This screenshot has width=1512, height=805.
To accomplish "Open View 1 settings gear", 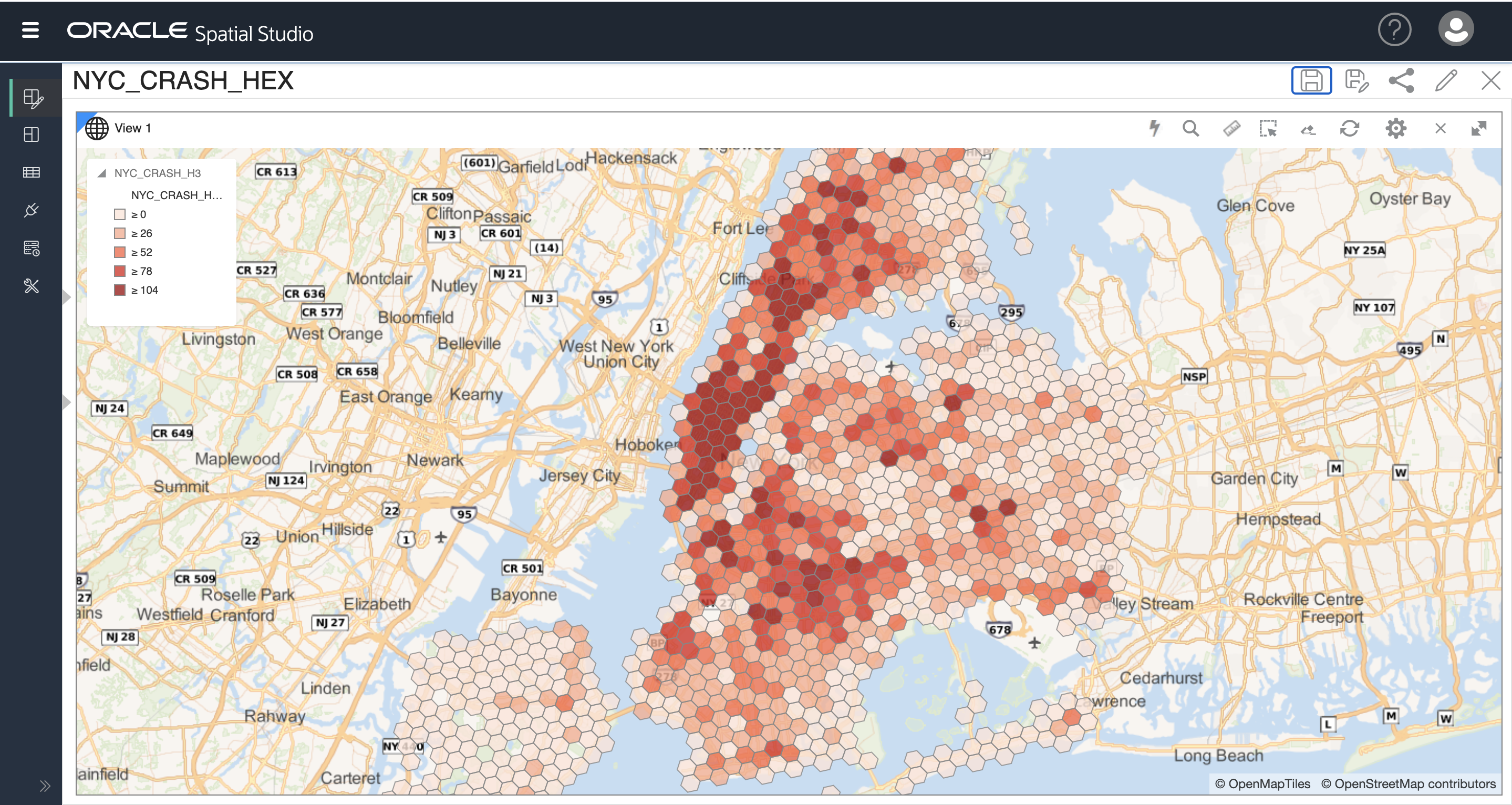I will click(x=1396, y=129).
